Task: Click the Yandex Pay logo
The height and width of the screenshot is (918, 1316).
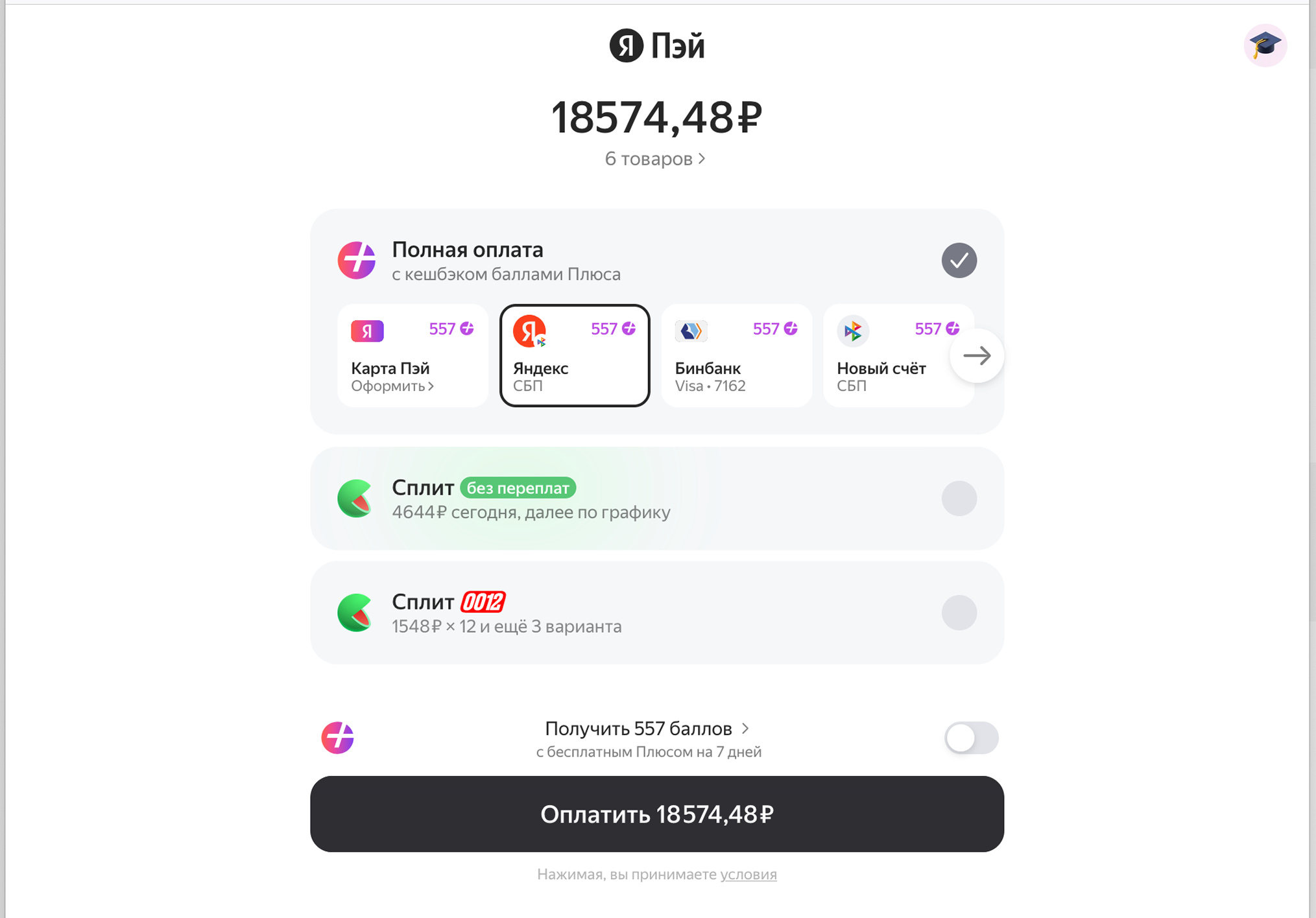Action: tap(656, 45)
